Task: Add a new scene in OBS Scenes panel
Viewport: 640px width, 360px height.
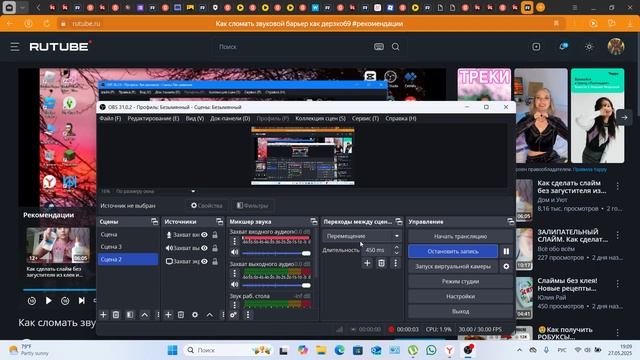Action: [103, 315]
